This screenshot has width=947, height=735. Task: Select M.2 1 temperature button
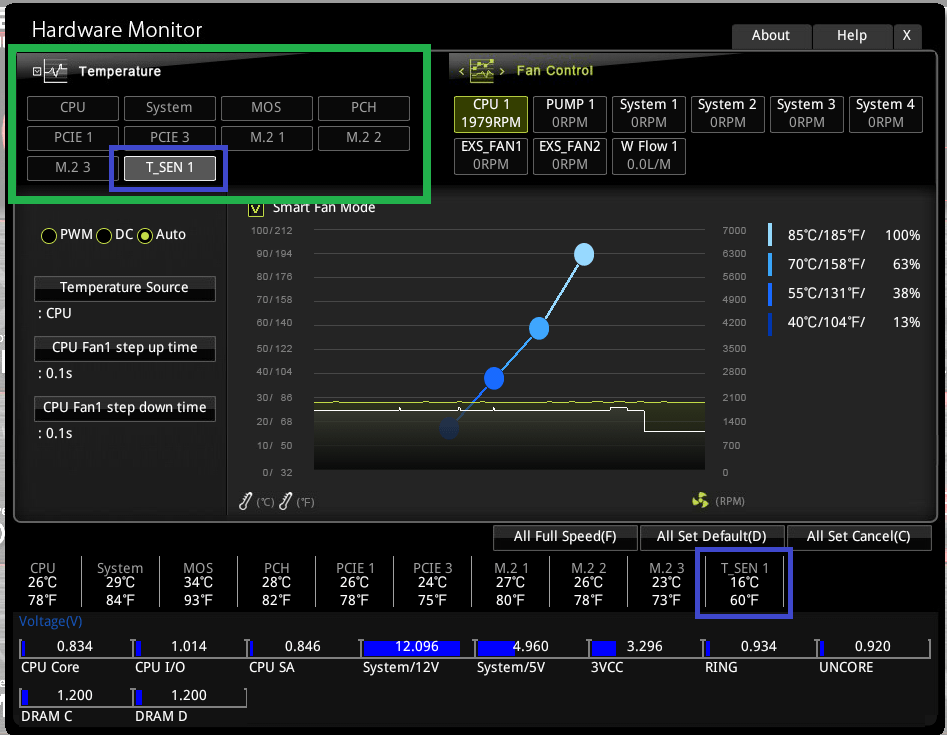(x=266, y=138)
